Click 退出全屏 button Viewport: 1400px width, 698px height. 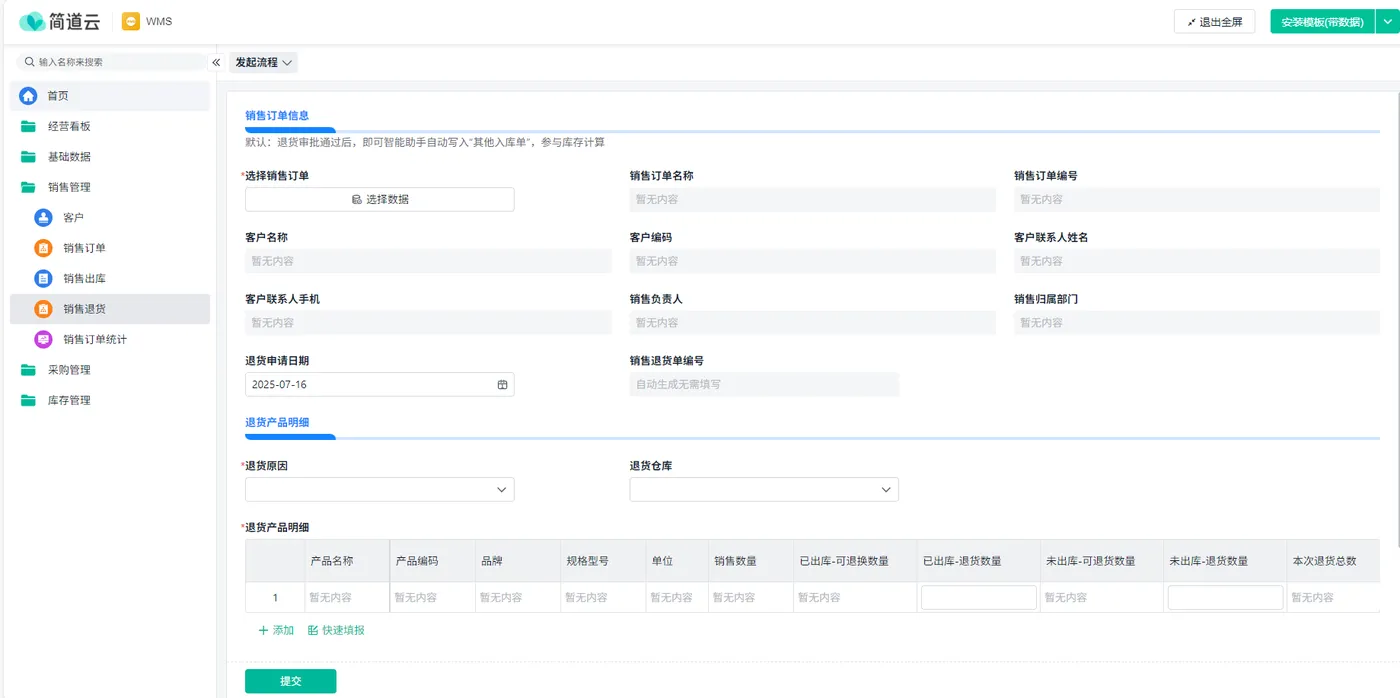[1214, 22]
